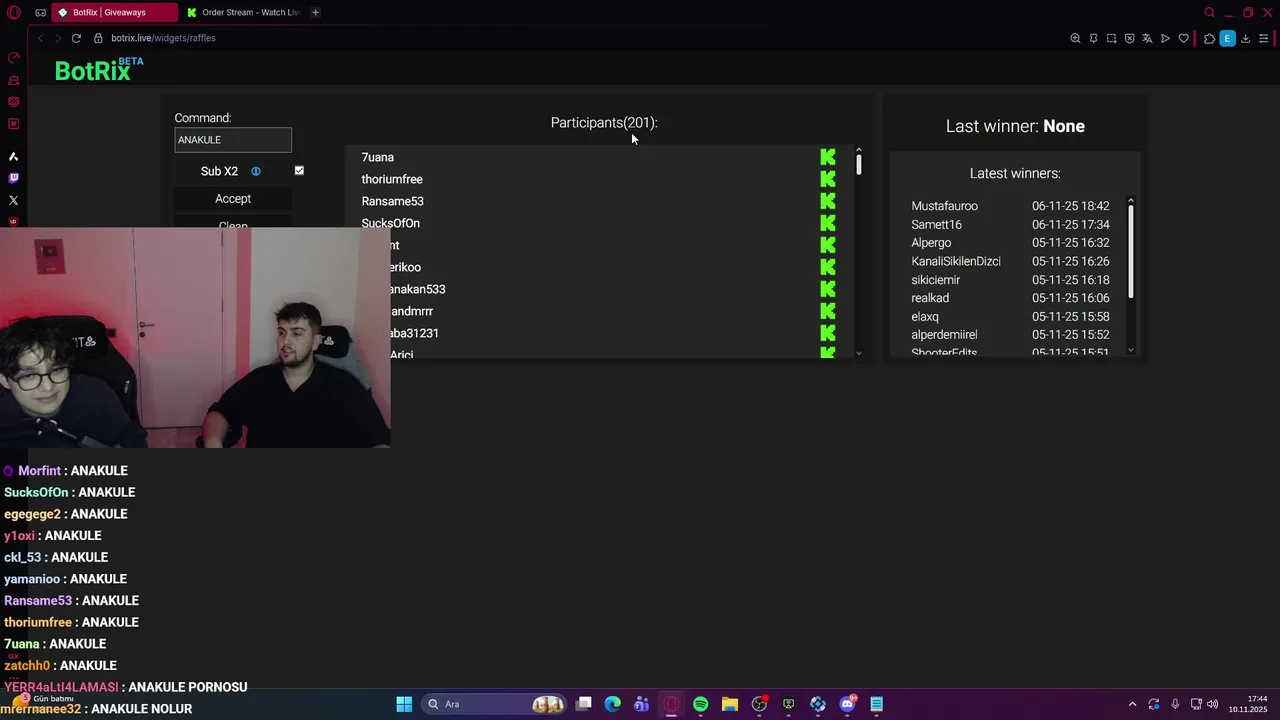This screenshot has height=720, width=1280.
Task: Reload the botrix.live page
Action: point(76,38)
